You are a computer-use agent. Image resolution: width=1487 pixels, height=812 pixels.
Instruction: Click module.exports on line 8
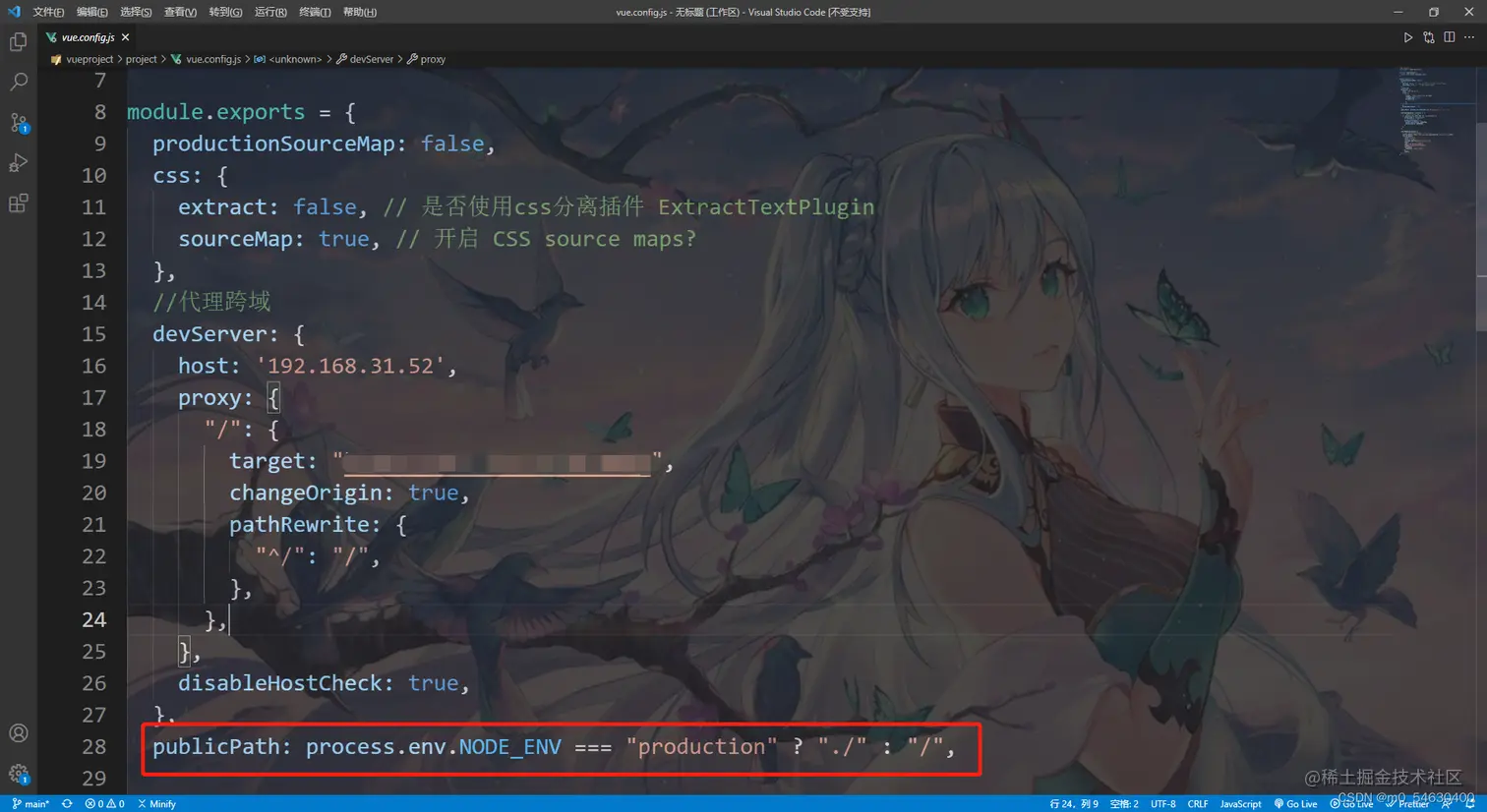[215, 112]
